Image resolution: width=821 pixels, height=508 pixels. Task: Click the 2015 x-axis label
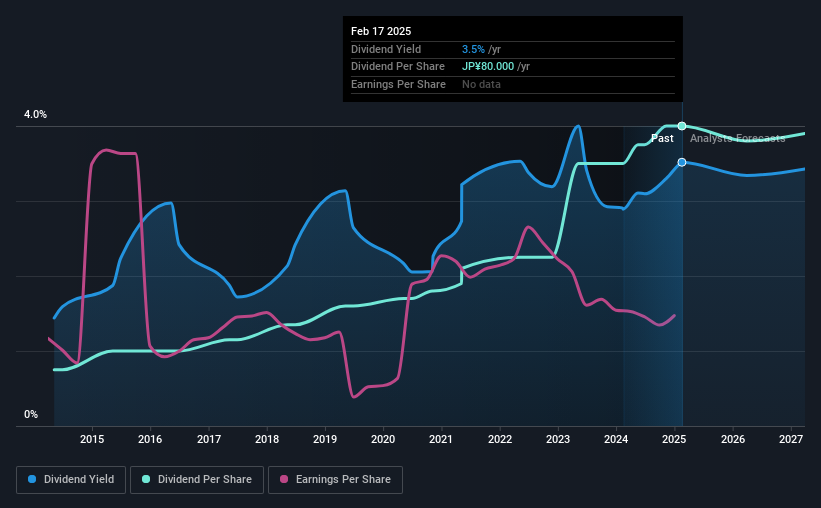[92, 439]
